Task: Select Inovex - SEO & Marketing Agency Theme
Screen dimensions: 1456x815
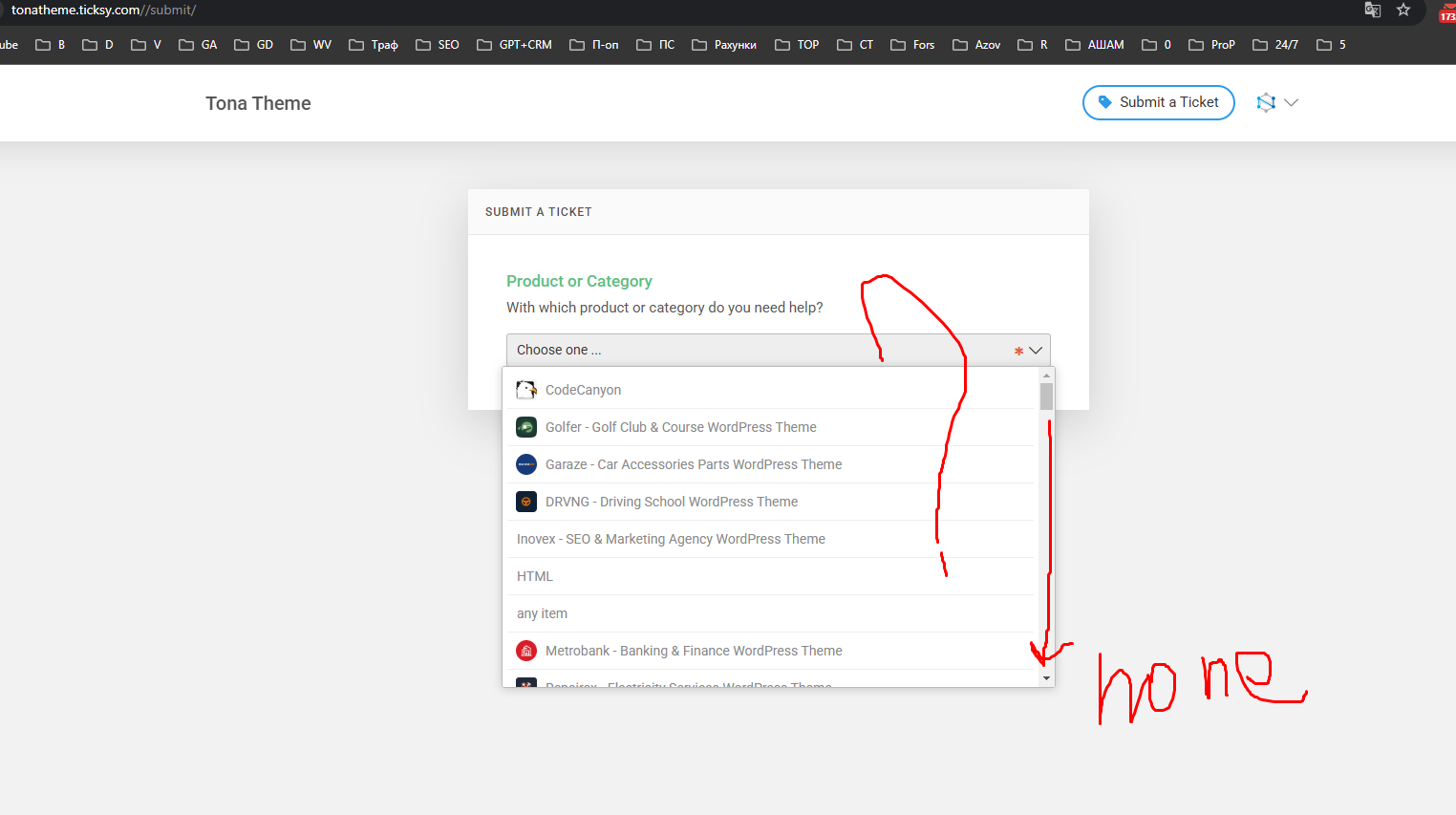Action: coord(769,539)
